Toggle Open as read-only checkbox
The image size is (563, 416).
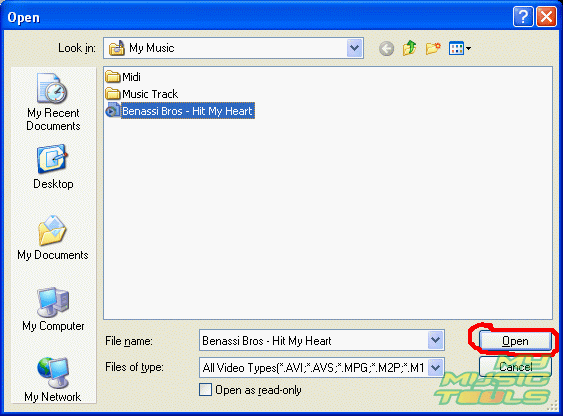tap(205, 389)
